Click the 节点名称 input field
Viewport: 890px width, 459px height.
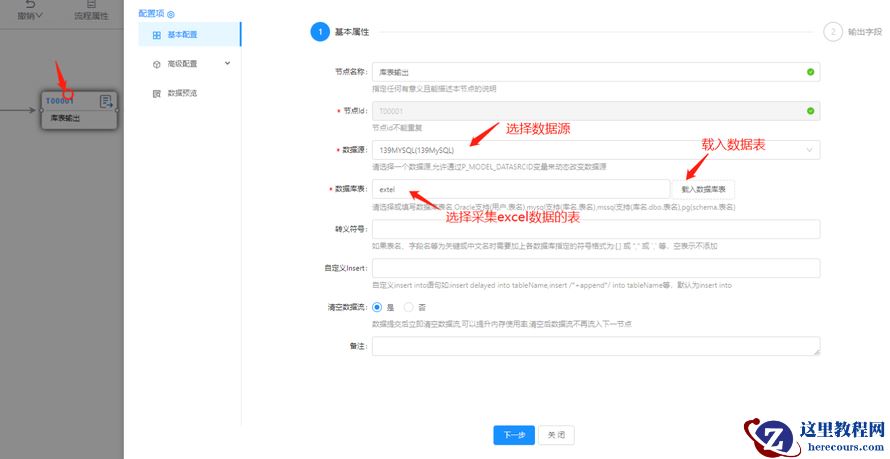click(596, 72)
